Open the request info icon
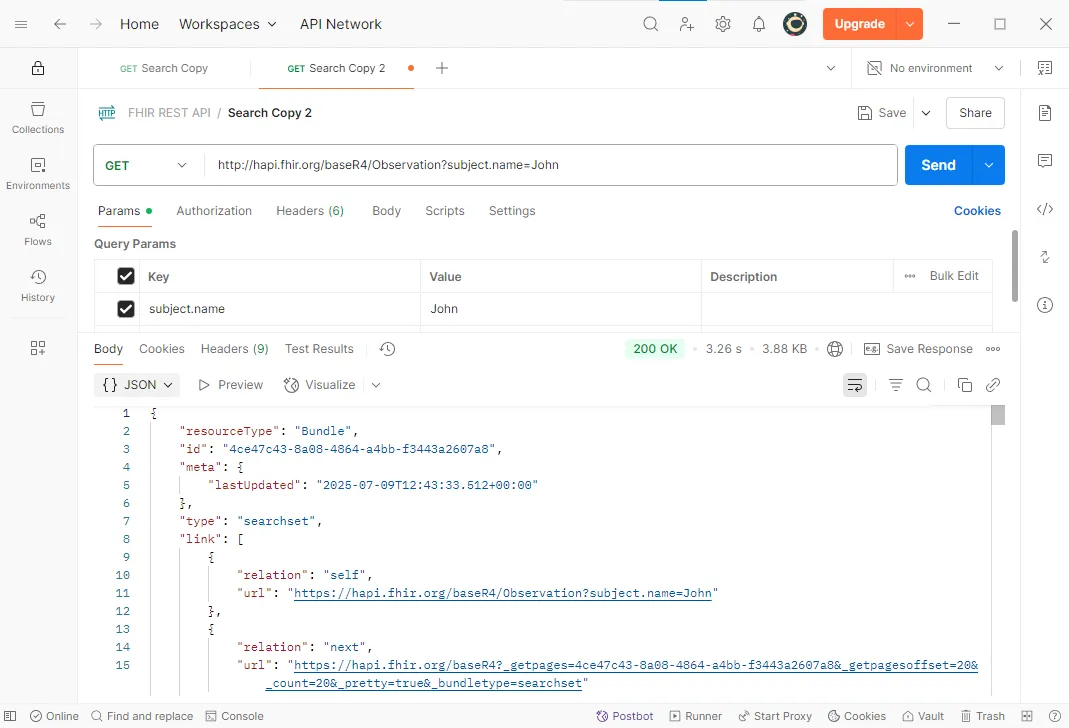Screen dimensions: 1069x728 (x=1044, y=305)
